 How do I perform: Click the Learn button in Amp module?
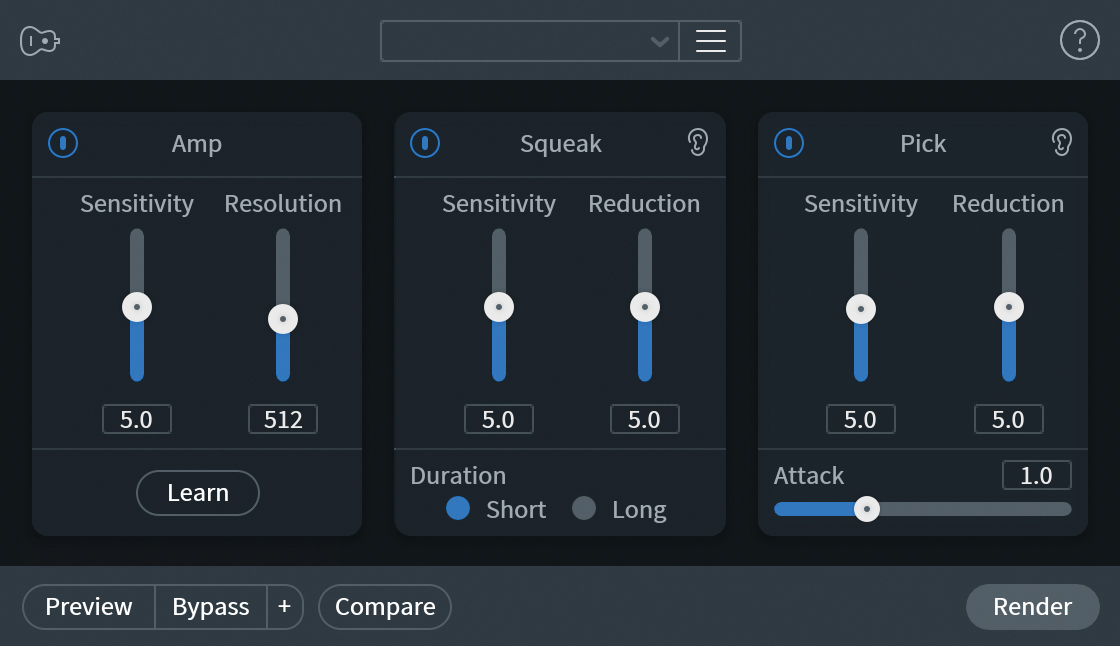point(197,492)
